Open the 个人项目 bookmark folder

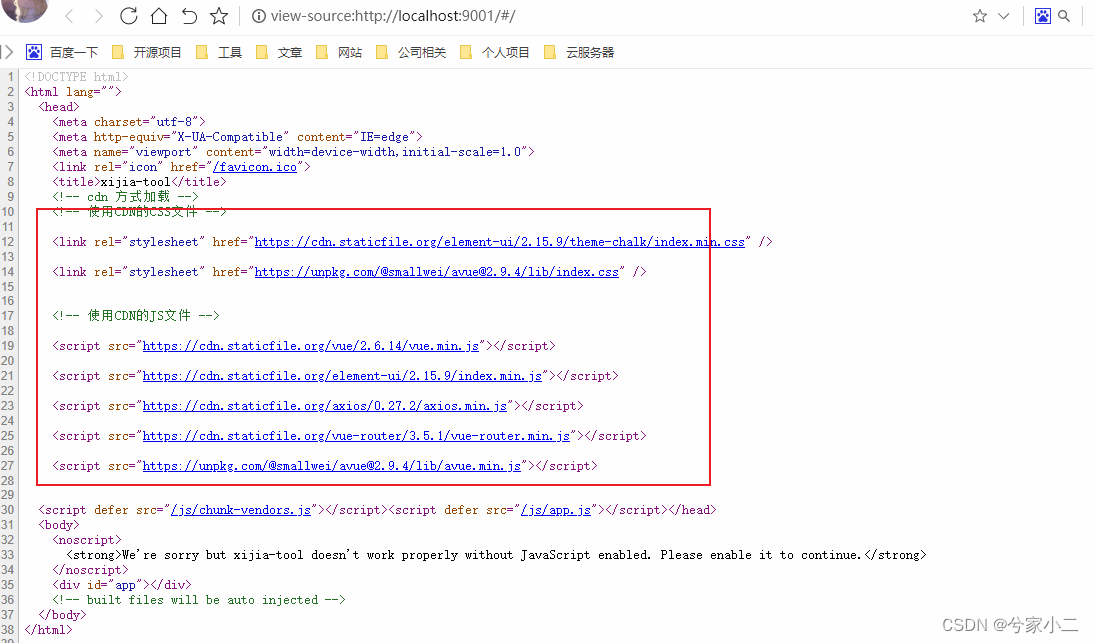click(495, 52)
